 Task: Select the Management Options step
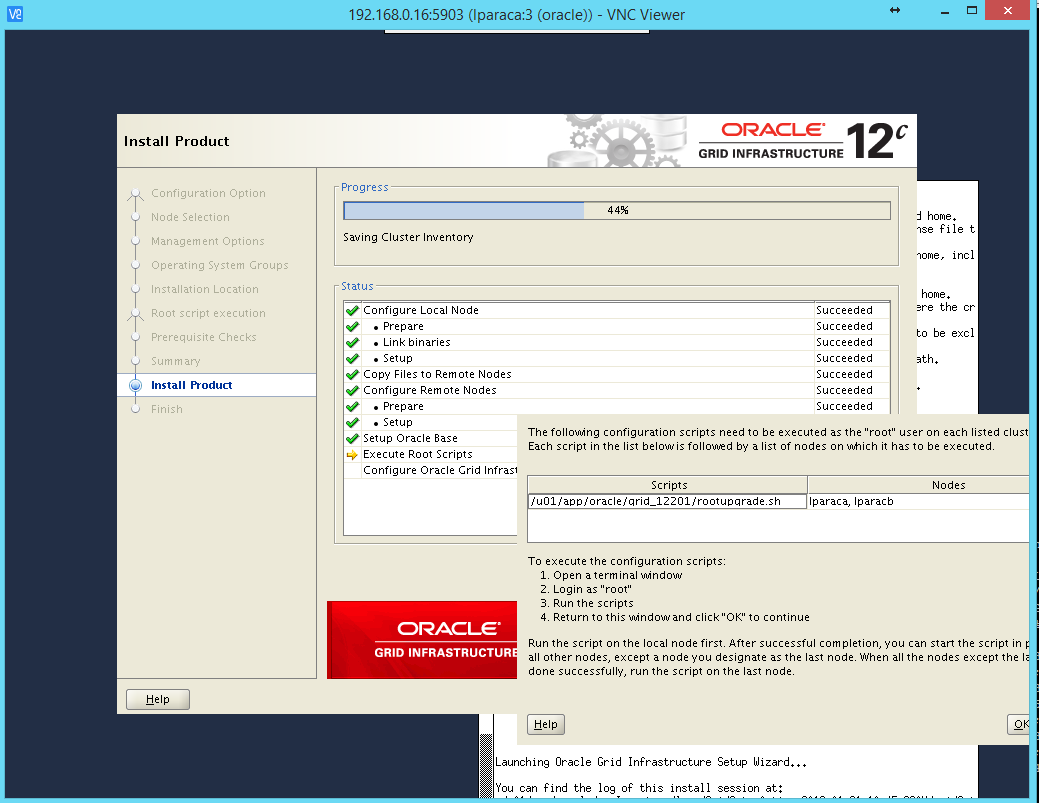point(207,241)
